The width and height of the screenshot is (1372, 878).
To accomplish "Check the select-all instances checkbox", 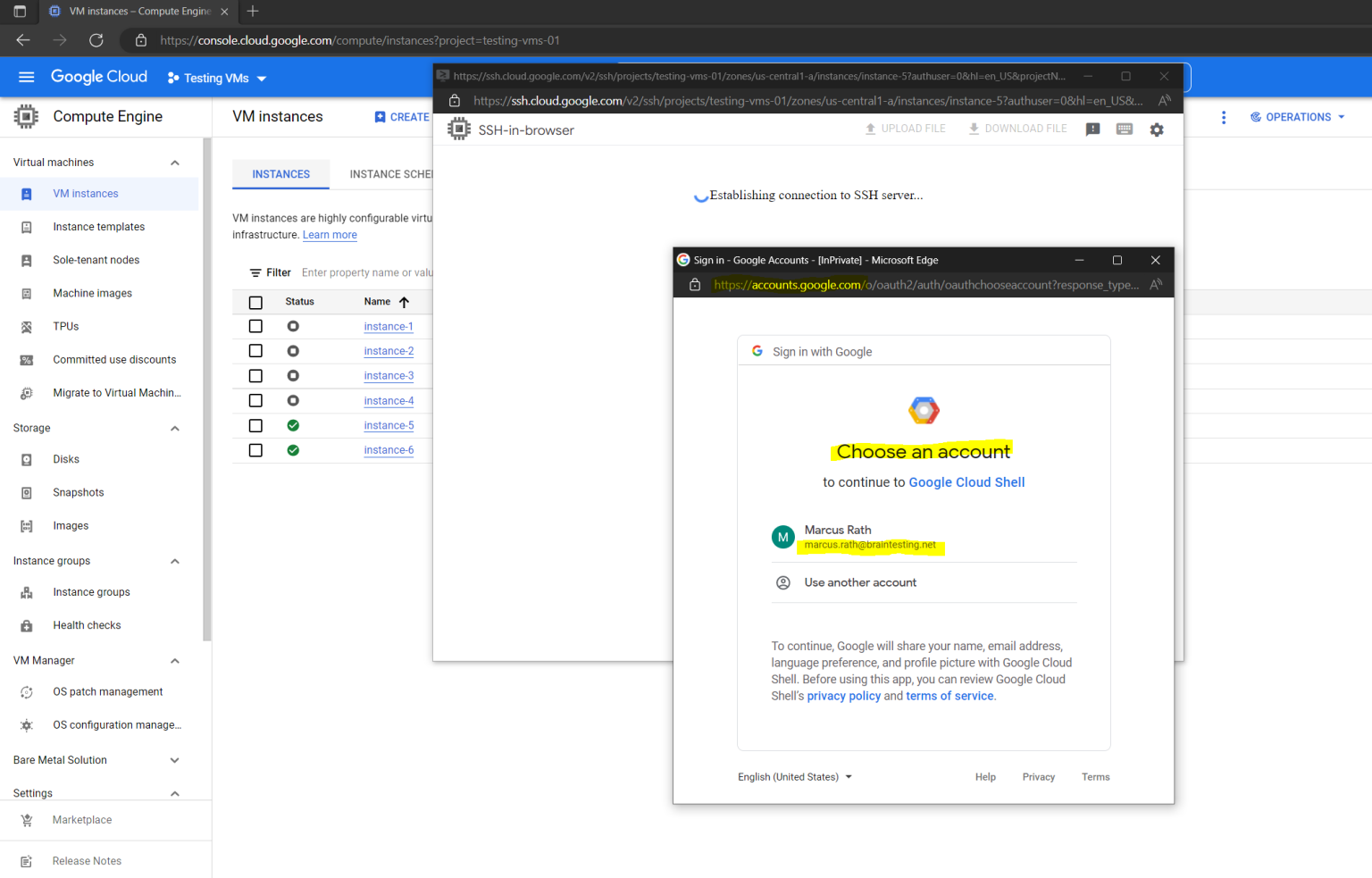I will click(x=255, y=302).
